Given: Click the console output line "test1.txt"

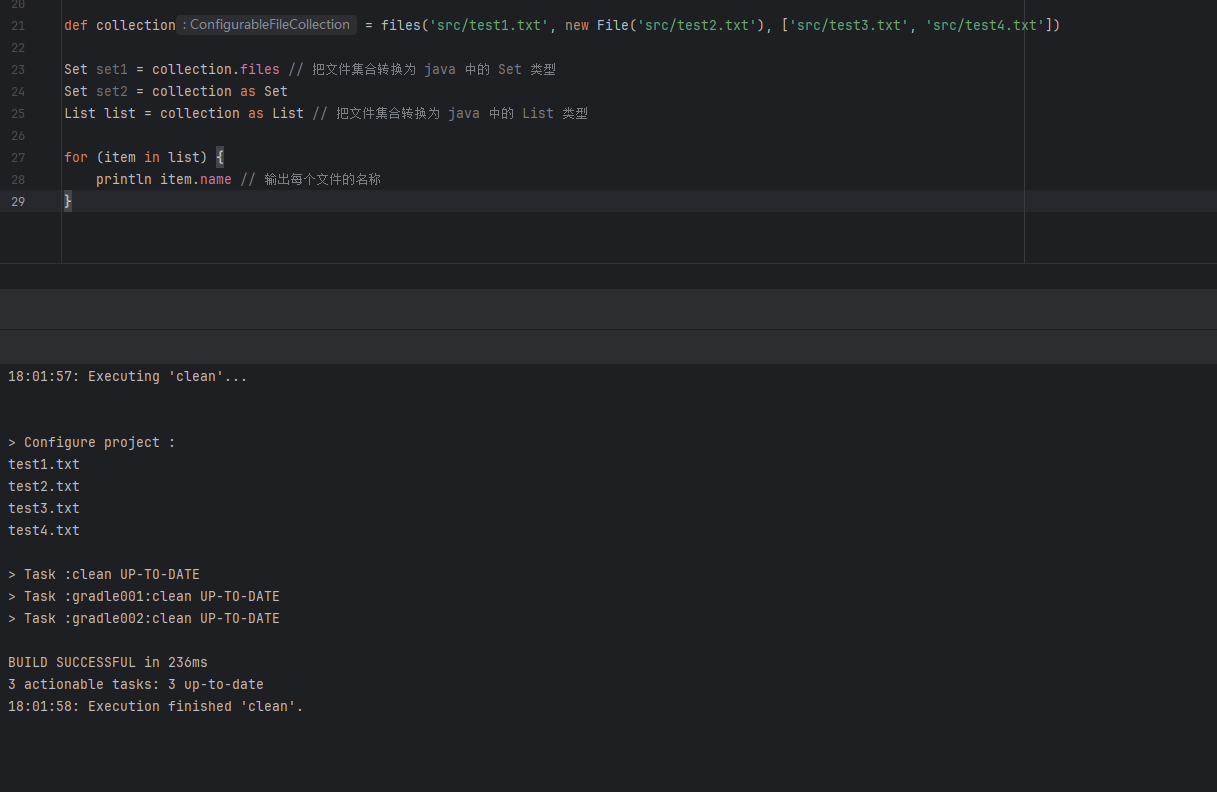Looking at the screenshot, I should click(44, 464).
